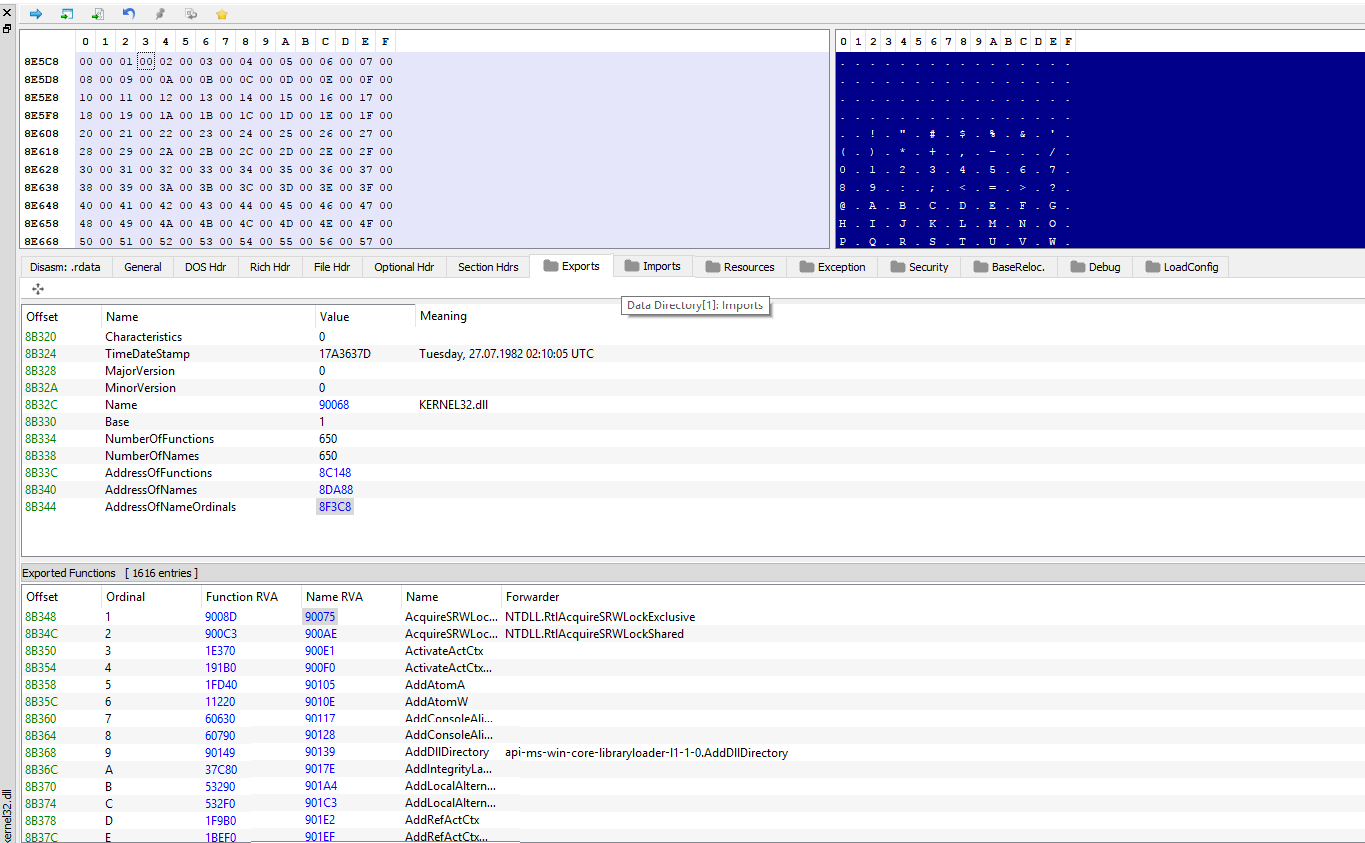Open the Resources tab

click(740, 267)
